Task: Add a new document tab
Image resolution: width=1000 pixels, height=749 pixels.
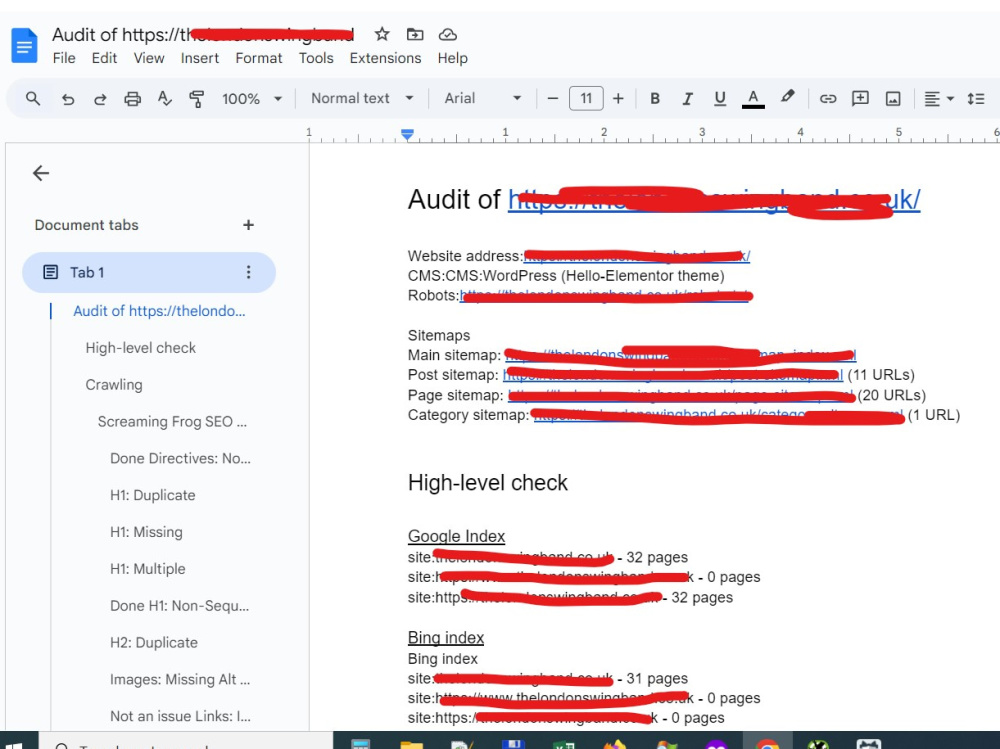Action: (248, 225)
